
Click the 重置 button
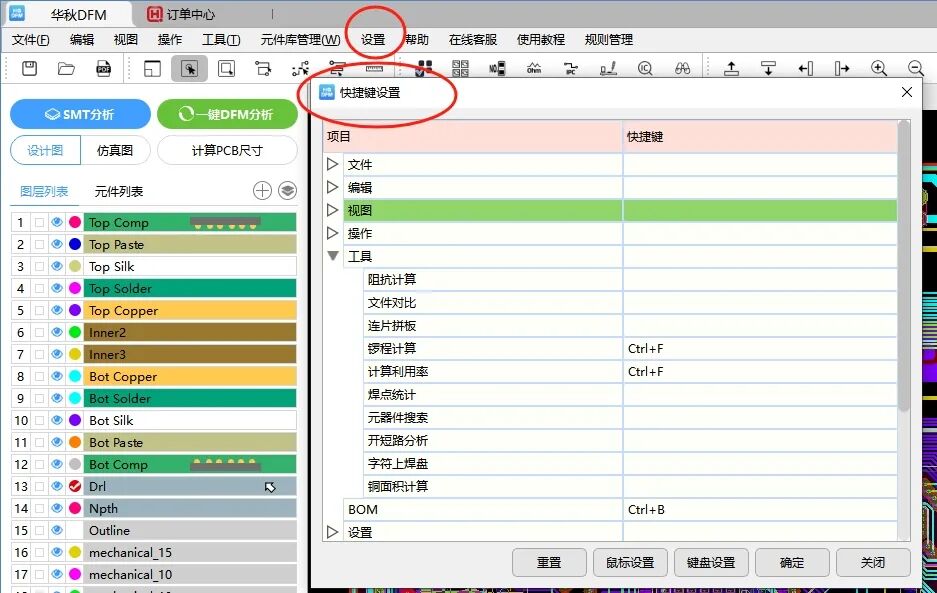click(549, 563)
